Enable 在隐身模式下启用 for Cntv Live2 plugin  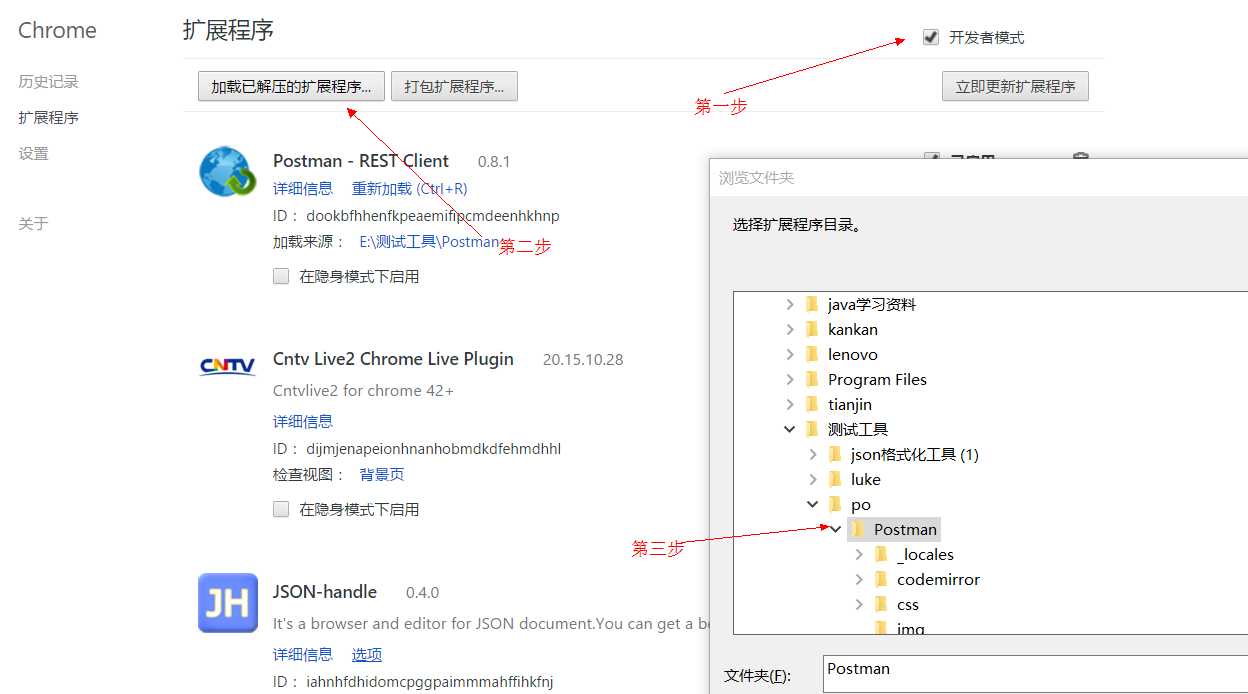click(281, 509)
